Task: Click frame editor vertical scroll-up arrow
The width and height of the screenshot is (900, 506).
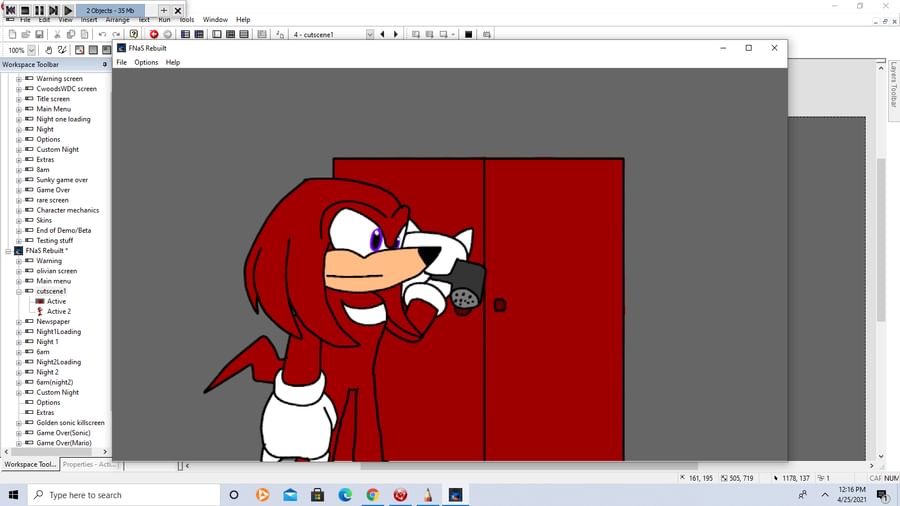Action: tap(881, 68)
